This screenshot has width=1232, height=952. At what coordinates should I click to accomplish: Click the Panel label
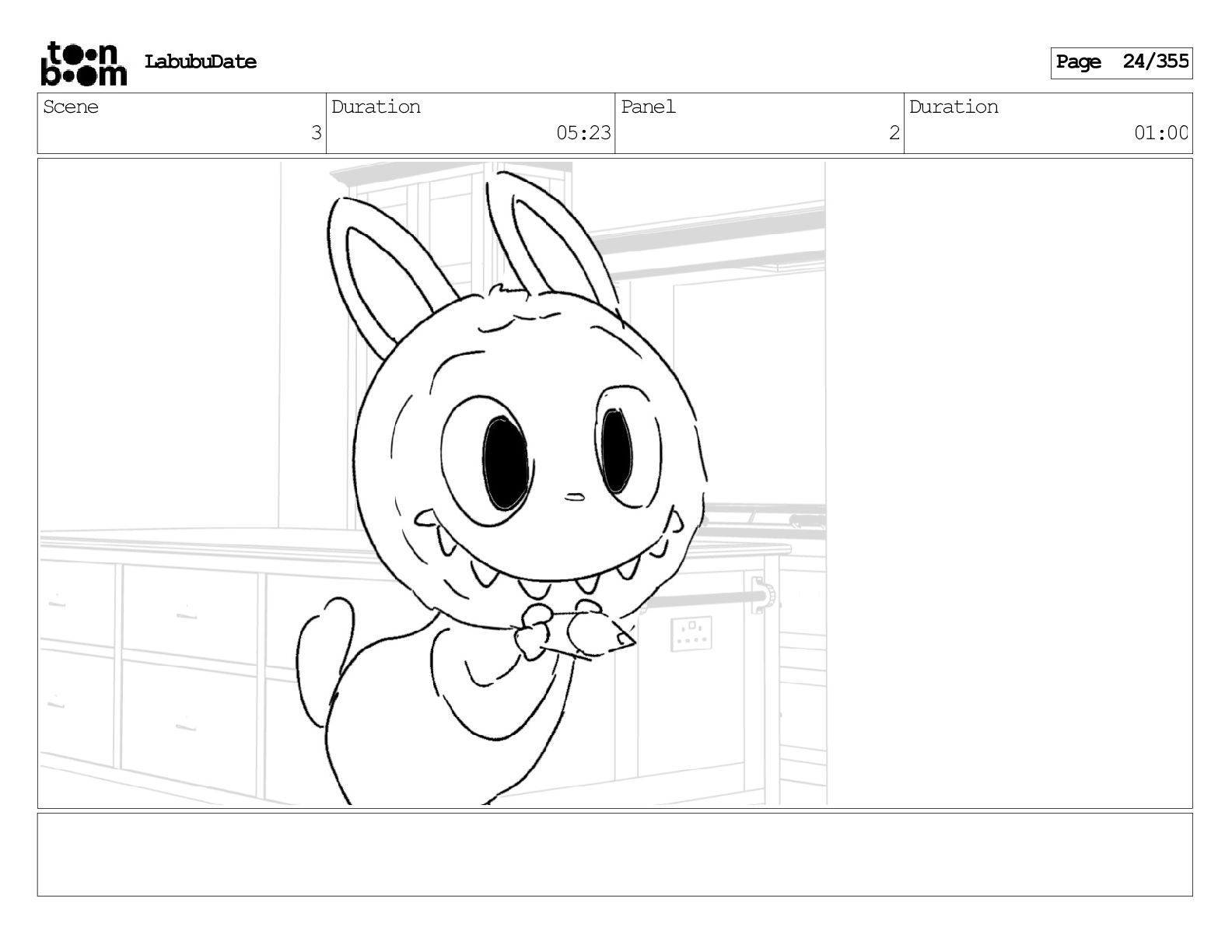(649, 107)
